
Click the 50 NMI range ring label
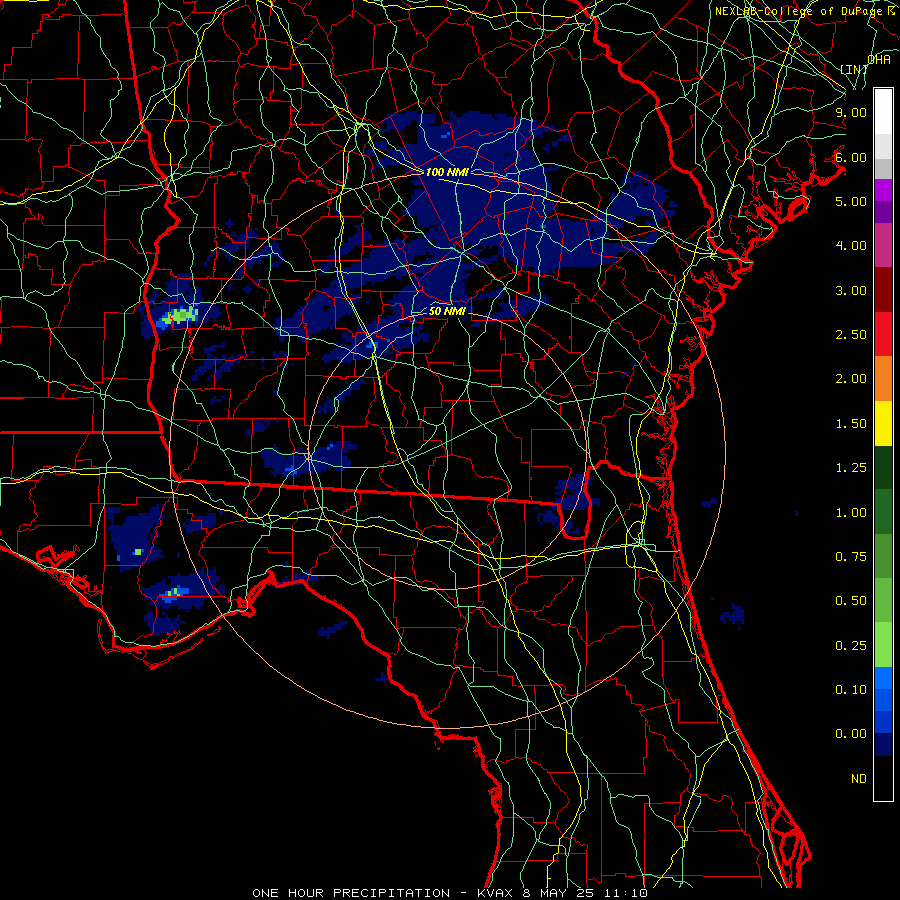click(x=447, y=311)
